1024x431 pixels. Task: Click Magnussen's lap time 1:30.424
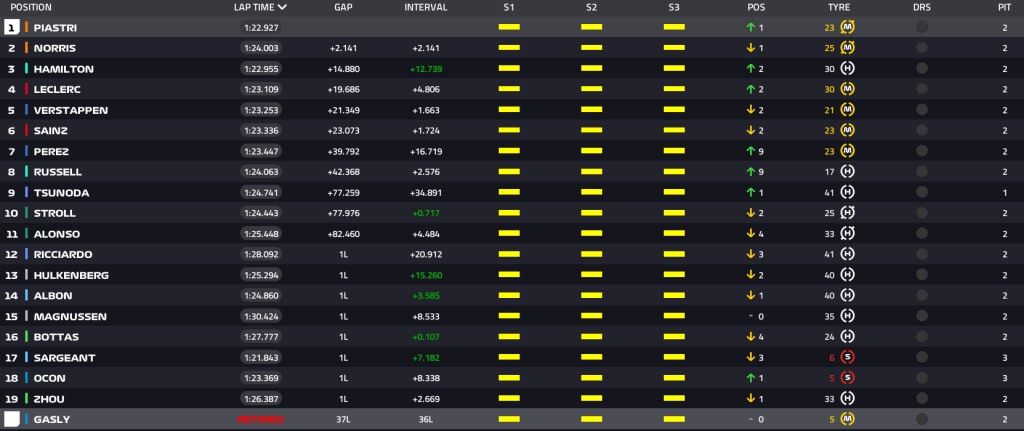point(260,317)
